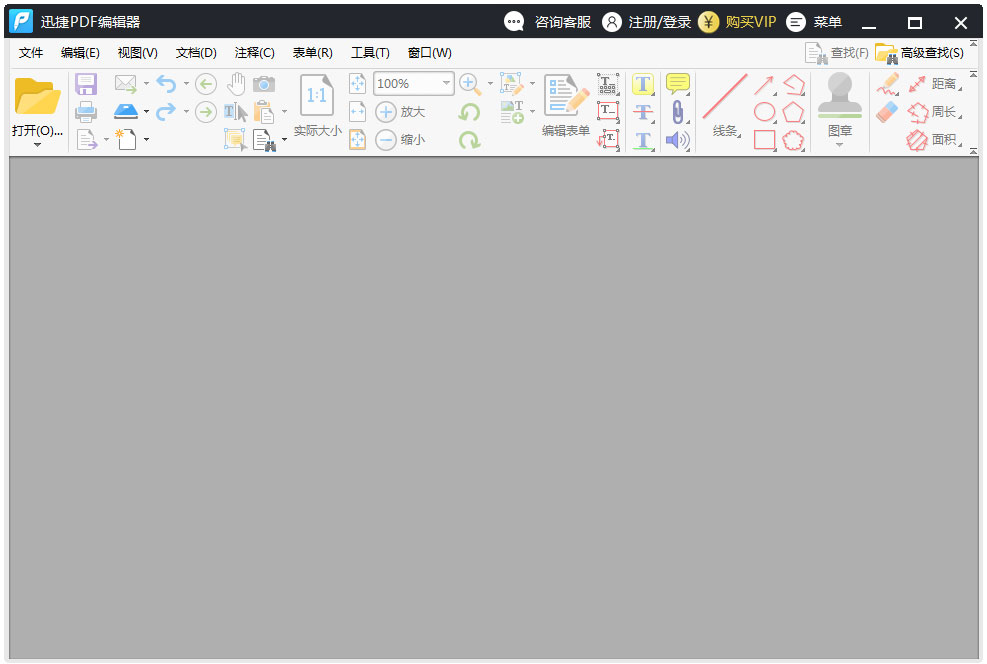Select the circle shape tool
The image size is (987, 664).
point(765,110)
